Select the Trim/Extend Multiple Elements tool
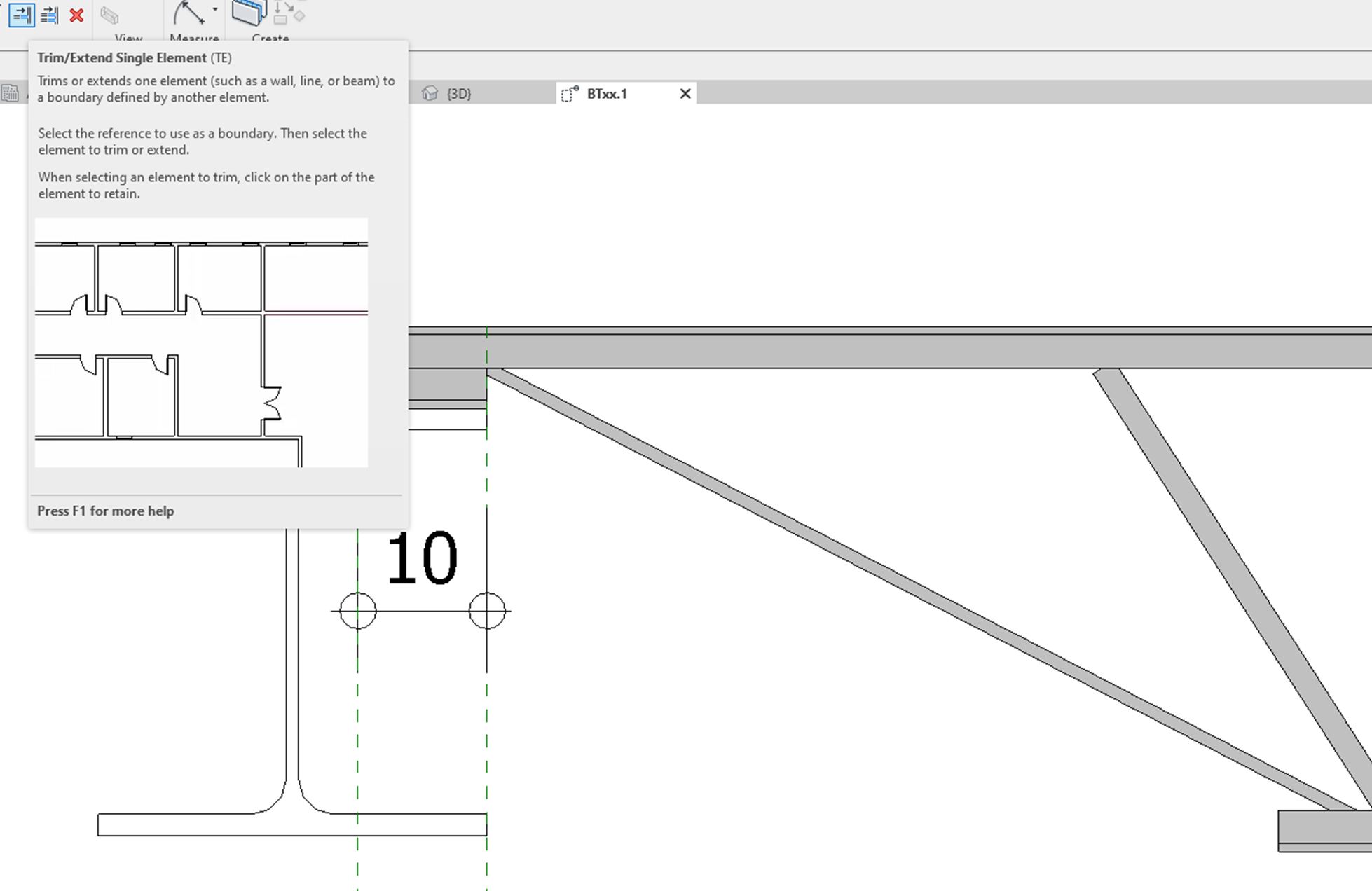1372x891 pixels. pos(48,15)
